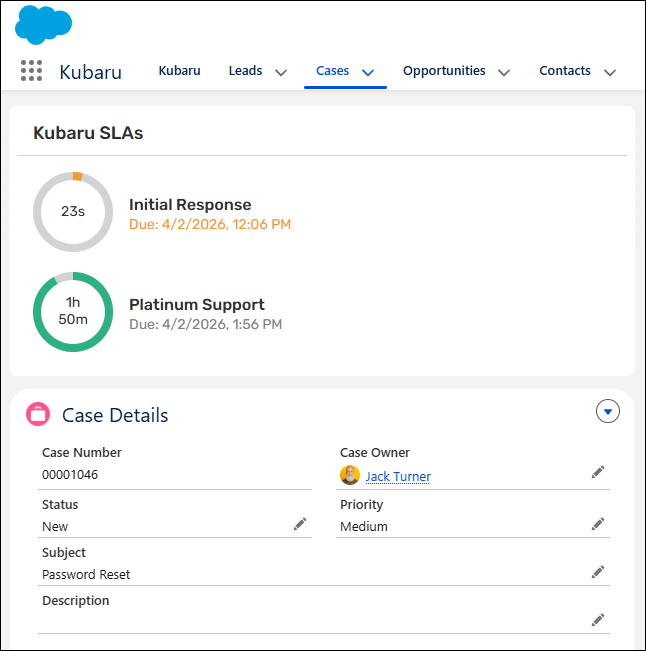Click the Platinum Support progress ring
Image resolution: width=646 pixels, height=651 pixels.
coord(72,311)
